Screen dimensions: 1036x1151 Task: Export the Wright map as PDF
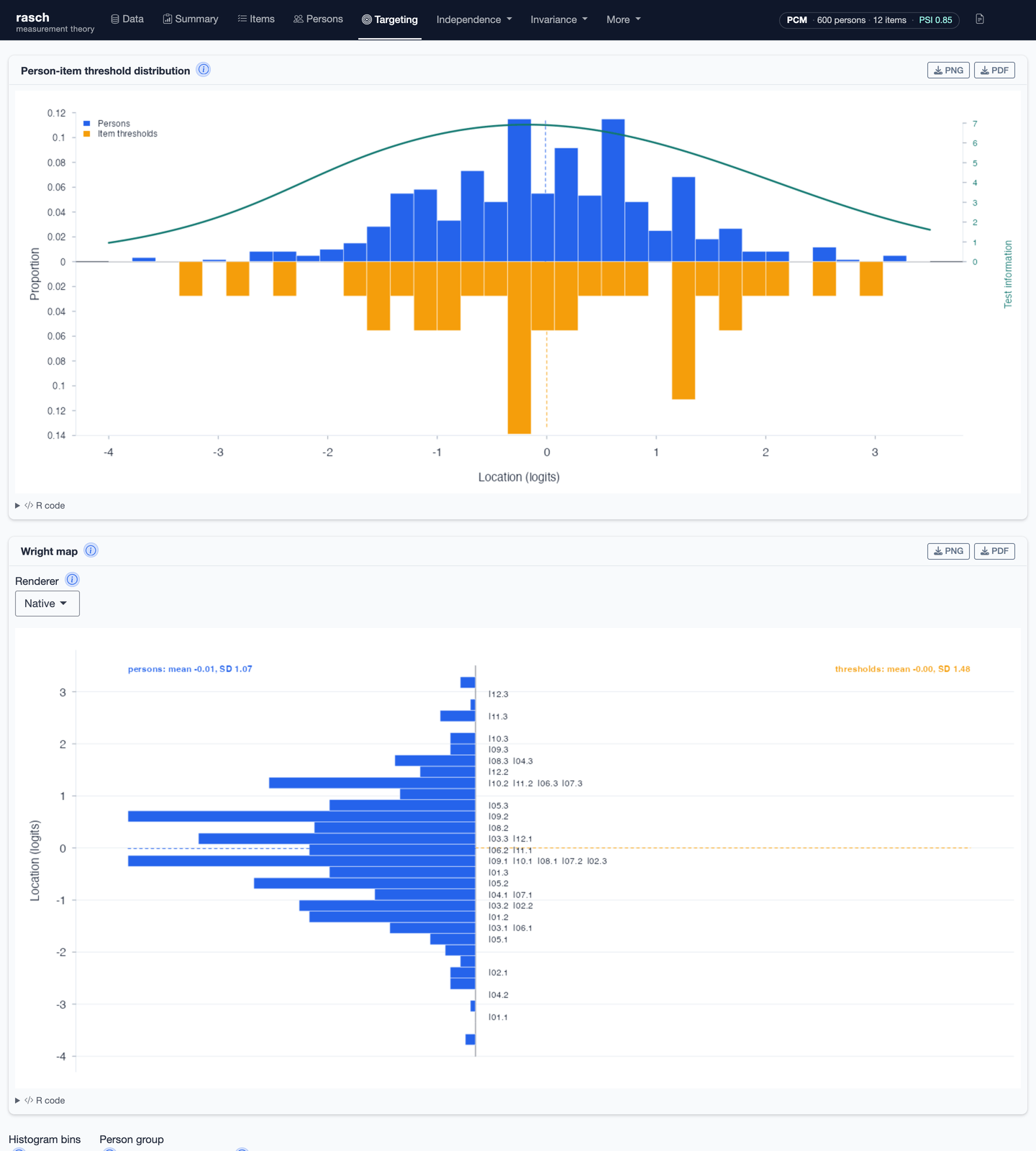click(994, 551)
